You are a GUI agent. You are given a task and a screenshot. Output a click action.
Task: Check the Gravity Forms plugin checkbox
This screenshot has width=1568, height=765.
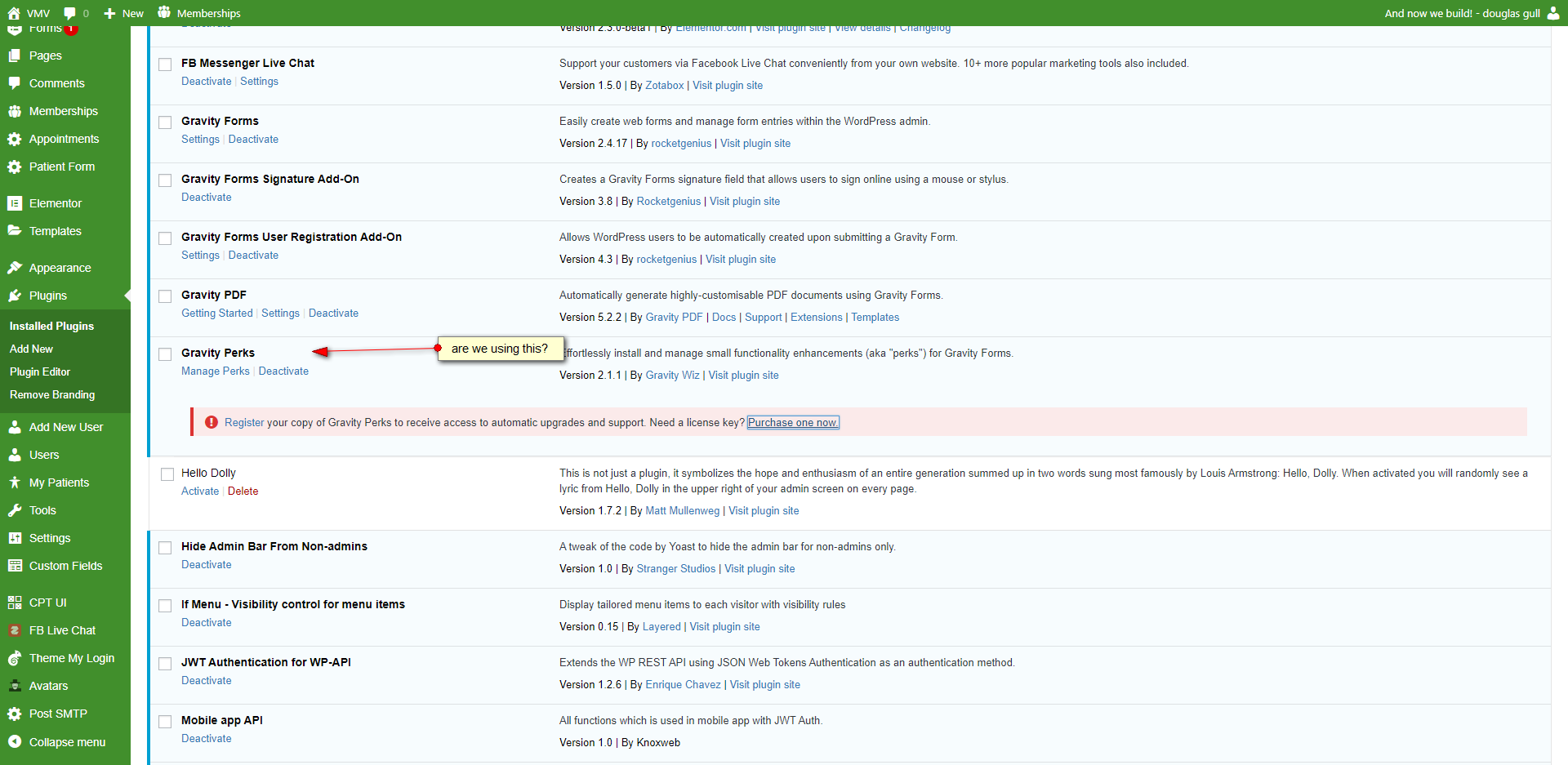[165, 122]
